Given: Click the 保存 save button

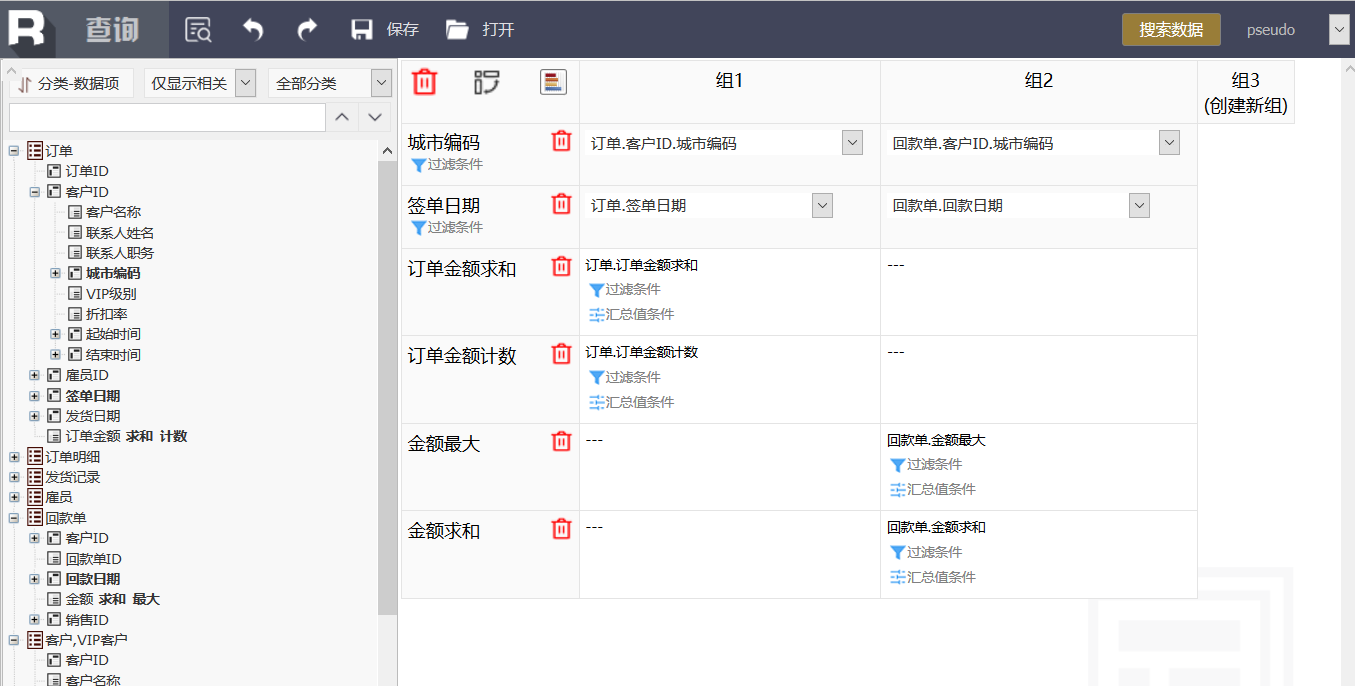Looking at the screenshot, I should click(x=385, y=30).
